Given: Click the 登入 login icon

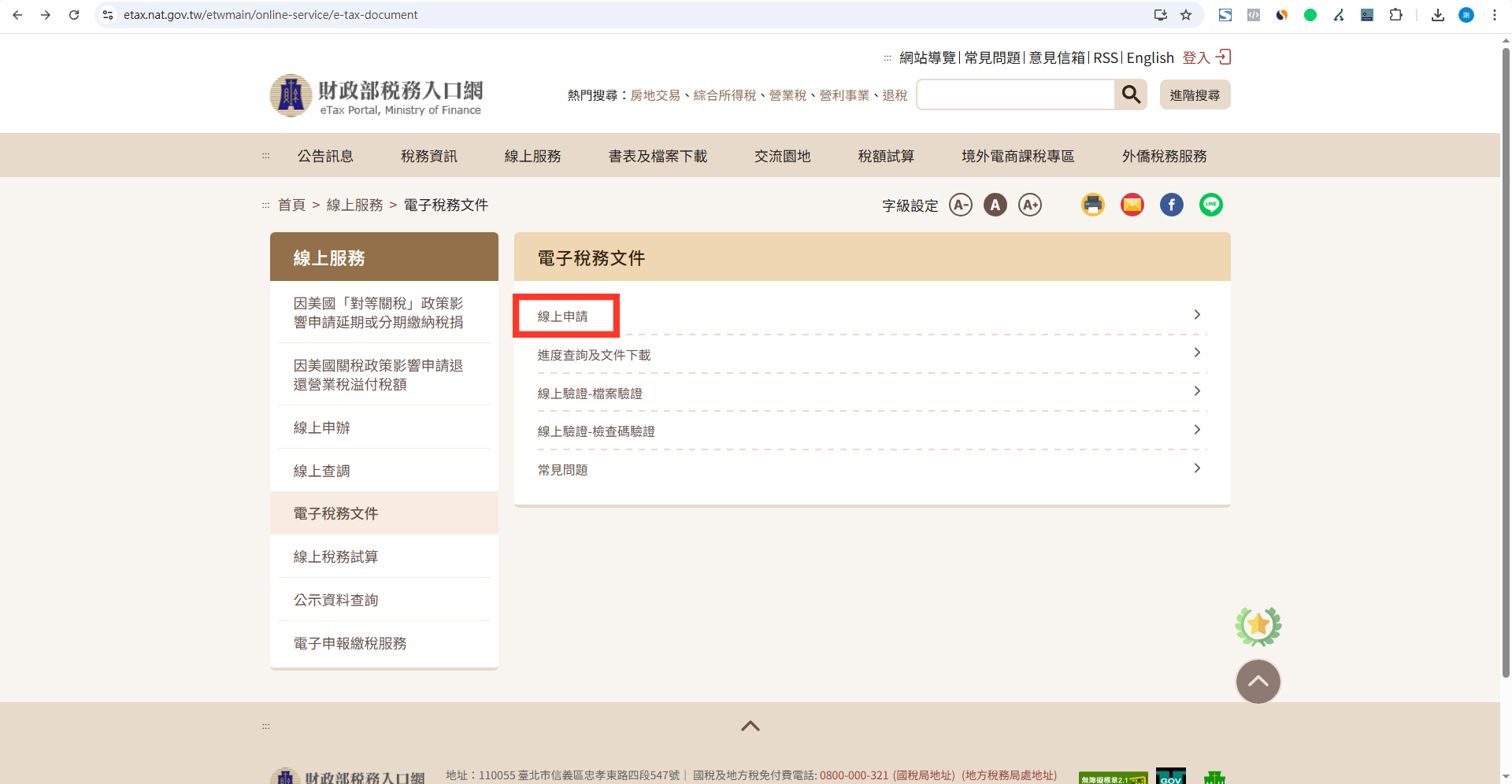Looking at the screenshot, I should [1223, 57].
